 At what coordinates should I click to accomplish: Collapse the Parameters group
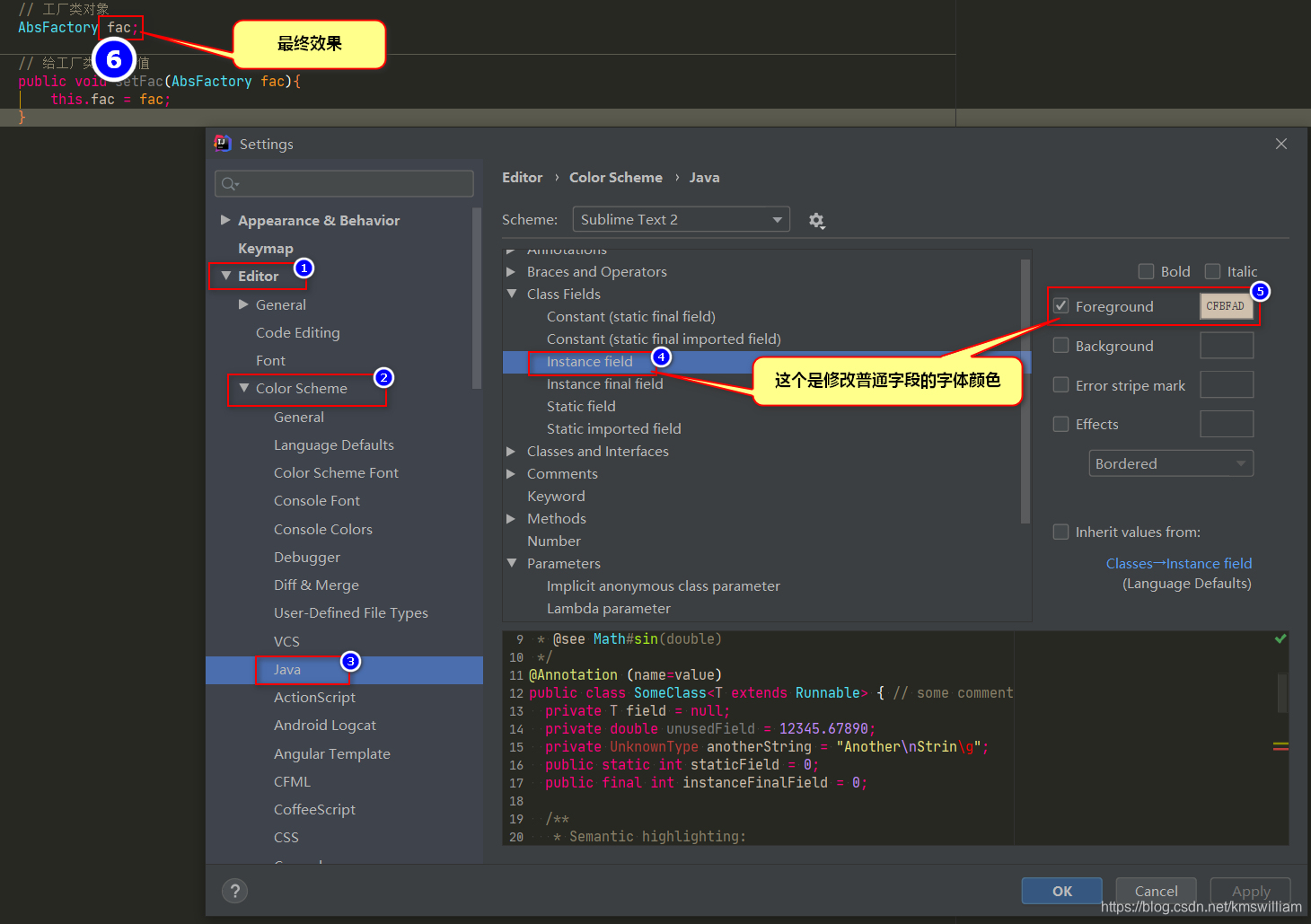[511, 563]
